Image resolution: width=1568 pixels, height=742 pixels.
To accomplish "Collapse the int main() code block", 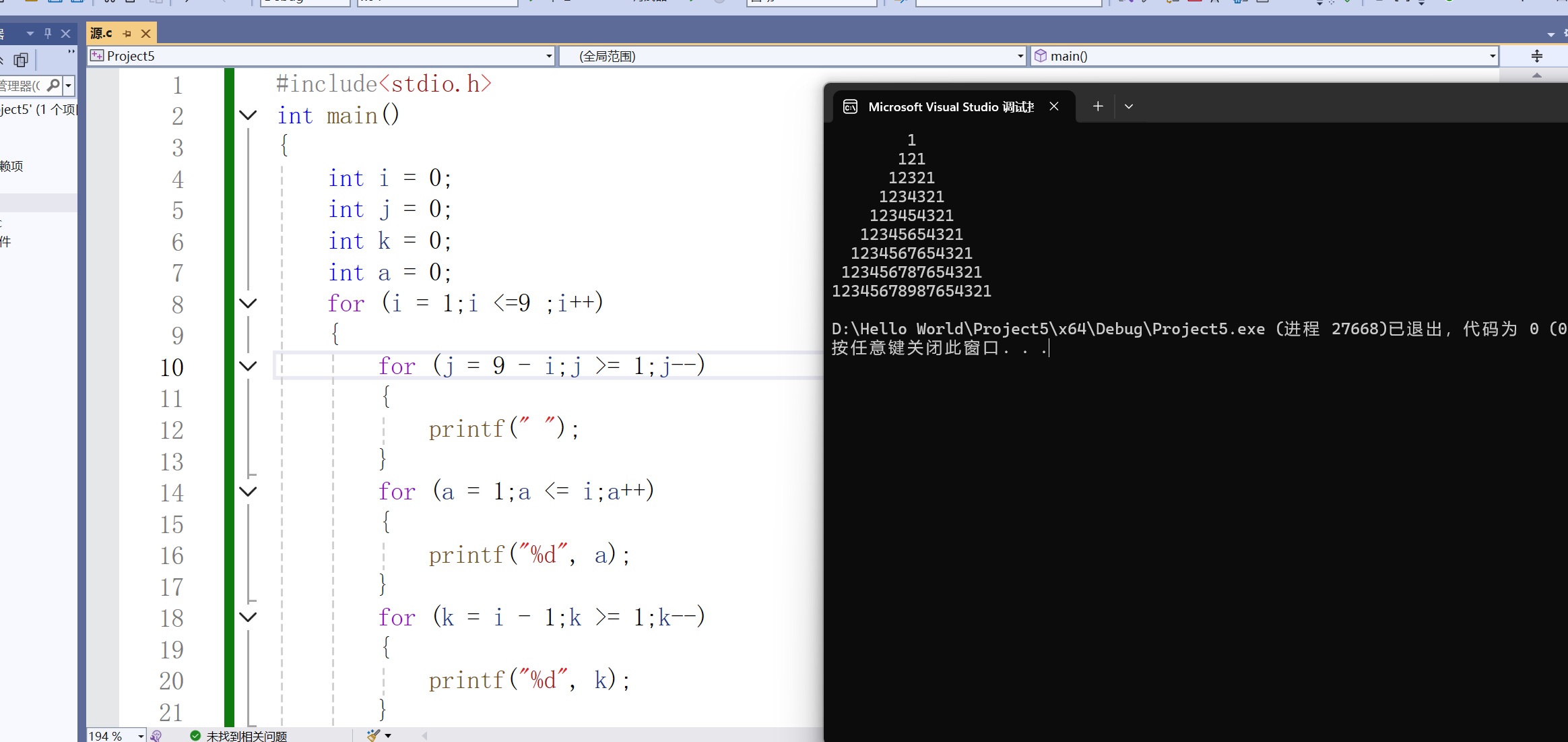I will pyautogui.click(x=248, y=115).
